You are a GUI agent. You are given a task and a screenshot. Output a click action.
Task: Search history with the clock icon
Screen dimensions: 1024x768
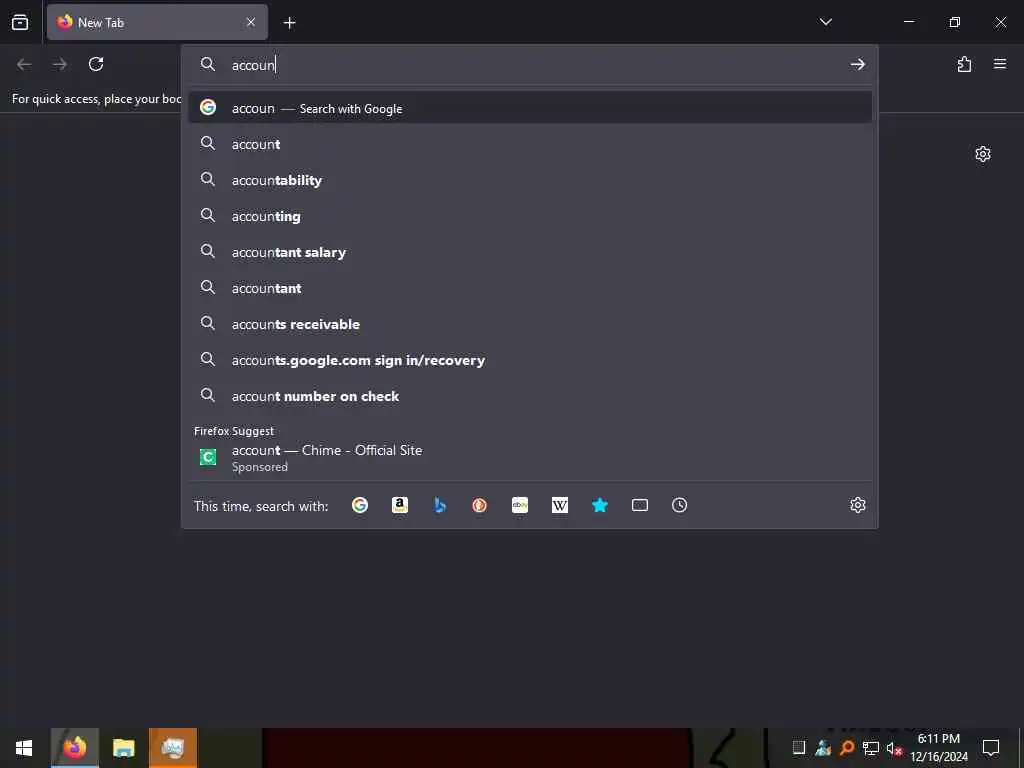coord(679,505)
